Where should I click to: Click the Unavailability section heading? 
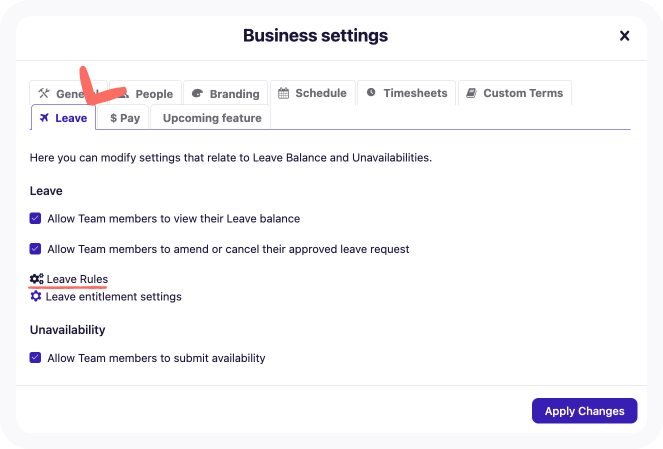(x=68, y=330)
